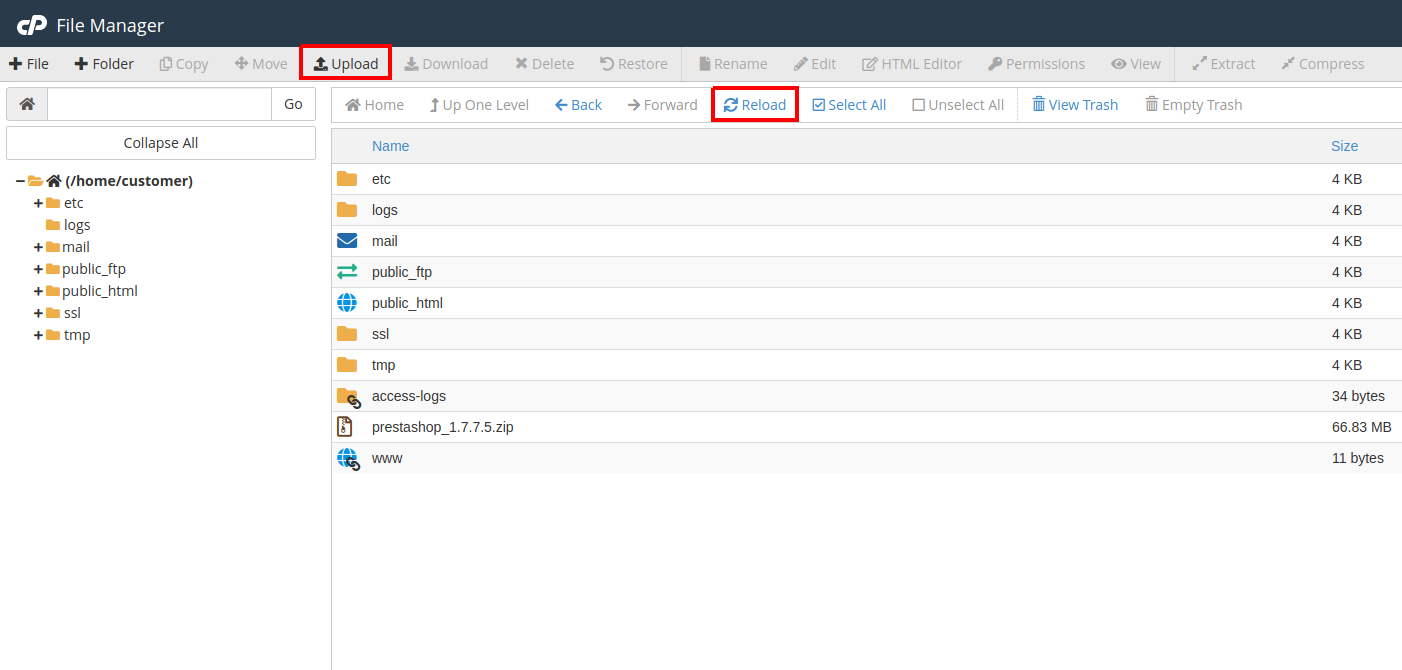Viewport: 1402px width, 670px height.
Task: Focus the path input field
Action: click(x=159, y=104)
